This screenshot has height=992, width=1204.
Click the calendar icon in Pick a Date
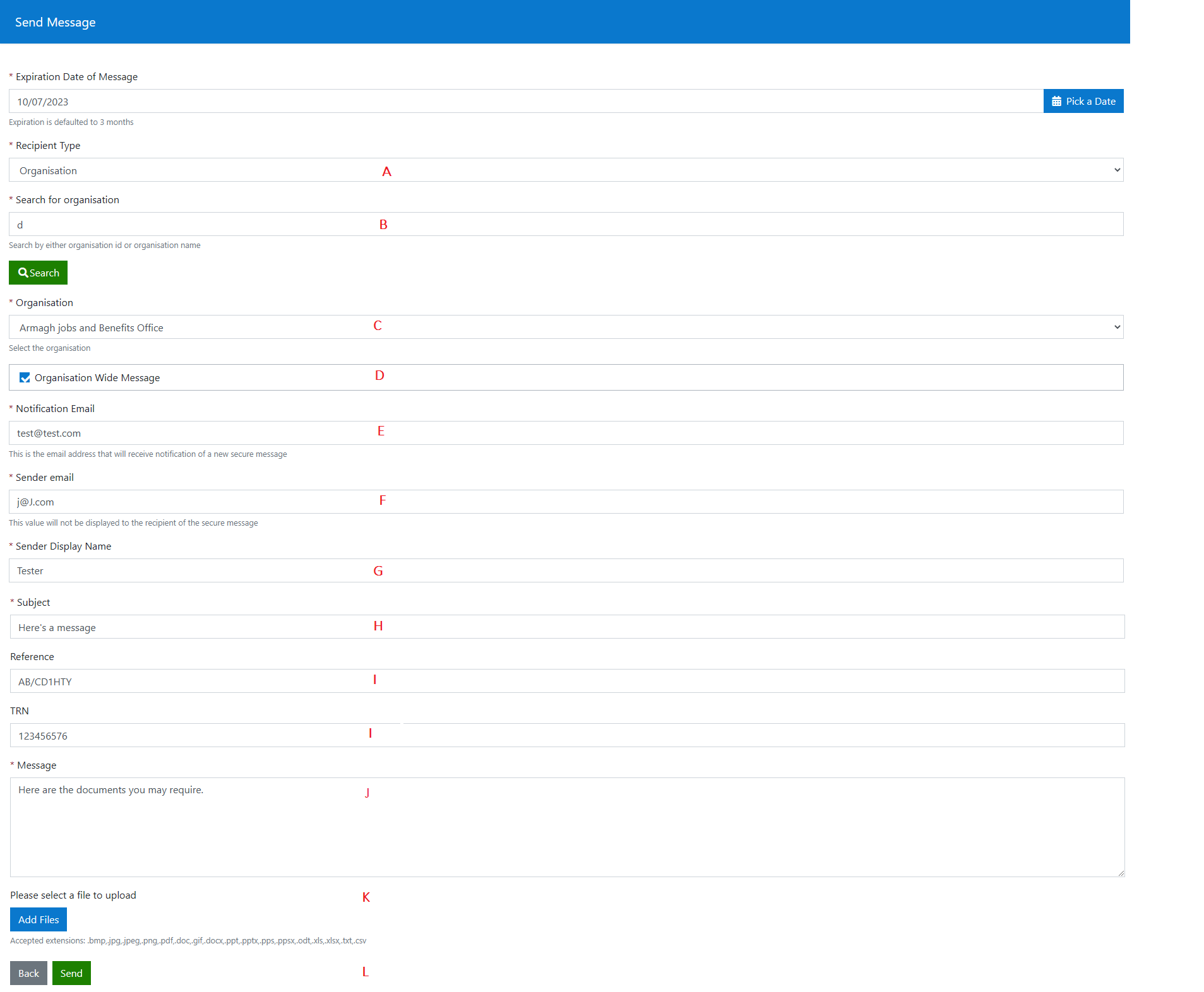click(1056, 102)
